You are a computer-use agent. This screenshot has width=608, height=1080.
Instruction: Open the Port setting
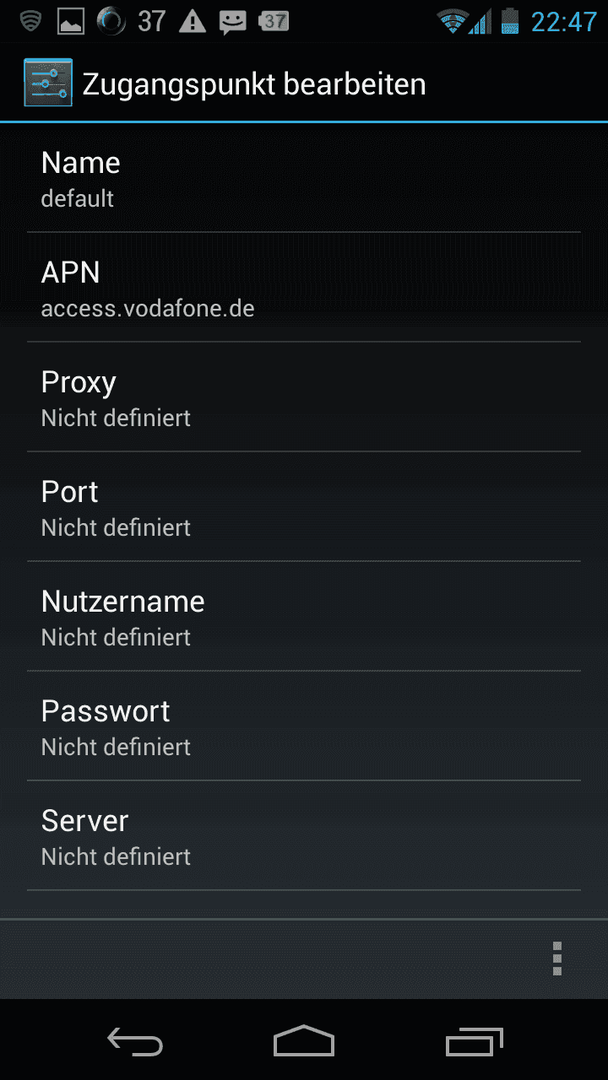point(304,507)
